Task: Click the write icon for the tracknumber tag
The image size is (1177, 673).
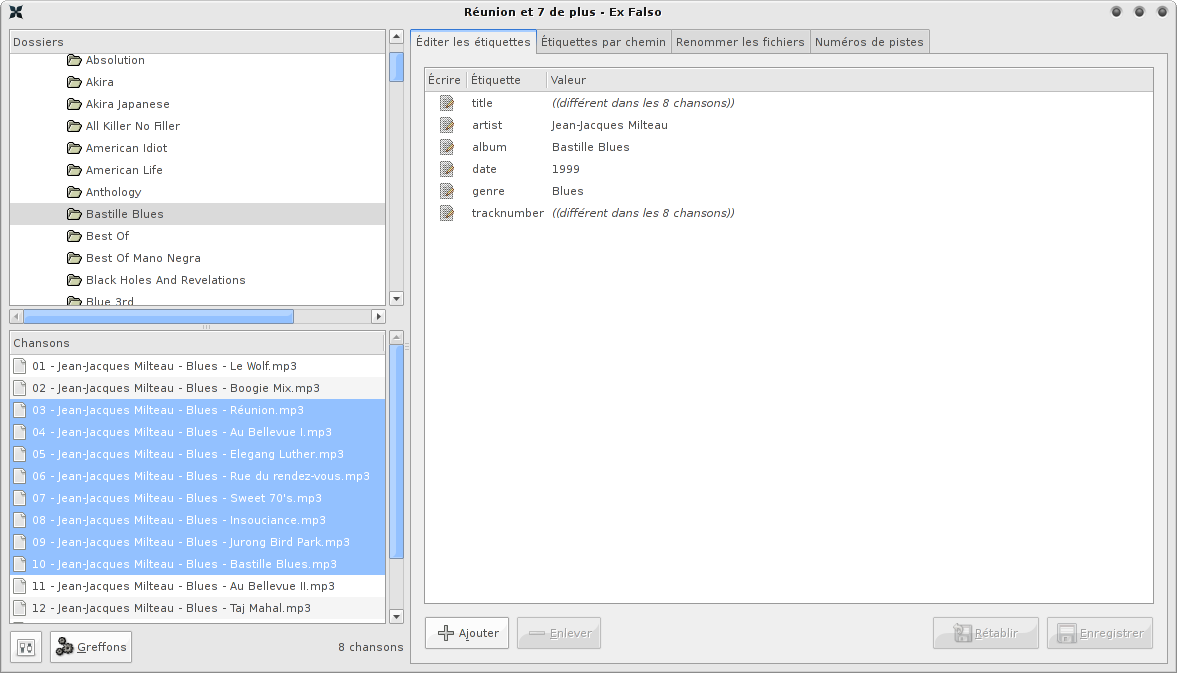Action: [x=447, y=213]
